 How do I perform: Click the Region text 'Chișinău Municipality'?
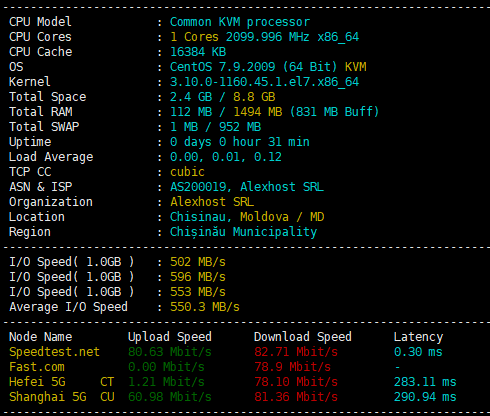coord(243,232)
